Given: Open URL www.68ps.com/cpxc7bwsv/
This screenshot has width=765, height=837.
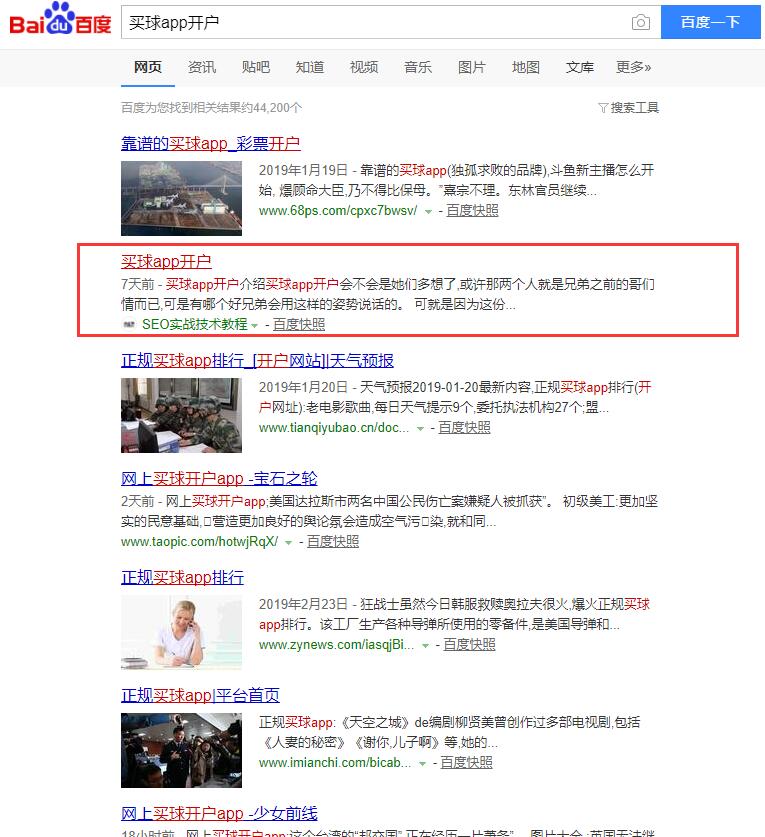Looking at the screenshot, I should pos(338,211).
